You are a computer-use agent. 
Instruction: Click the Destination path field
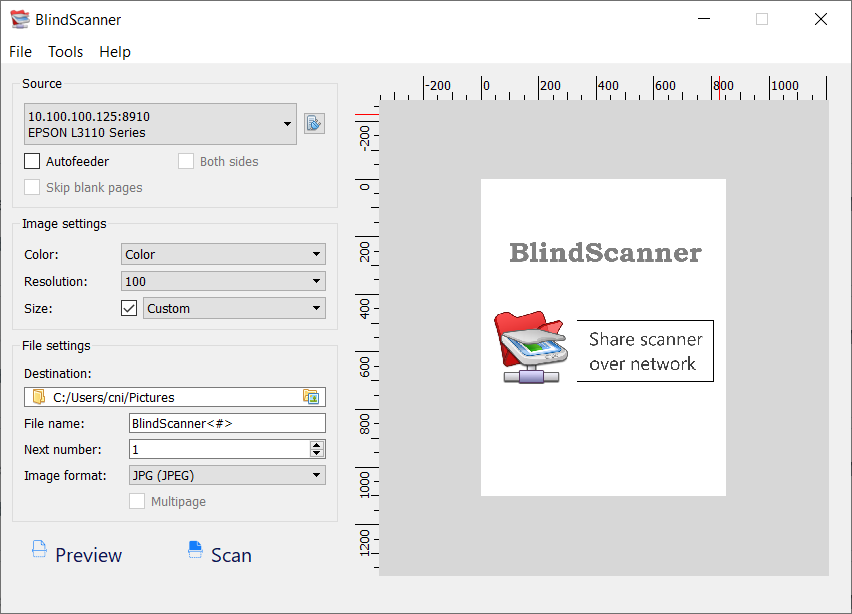coord(175,397)
